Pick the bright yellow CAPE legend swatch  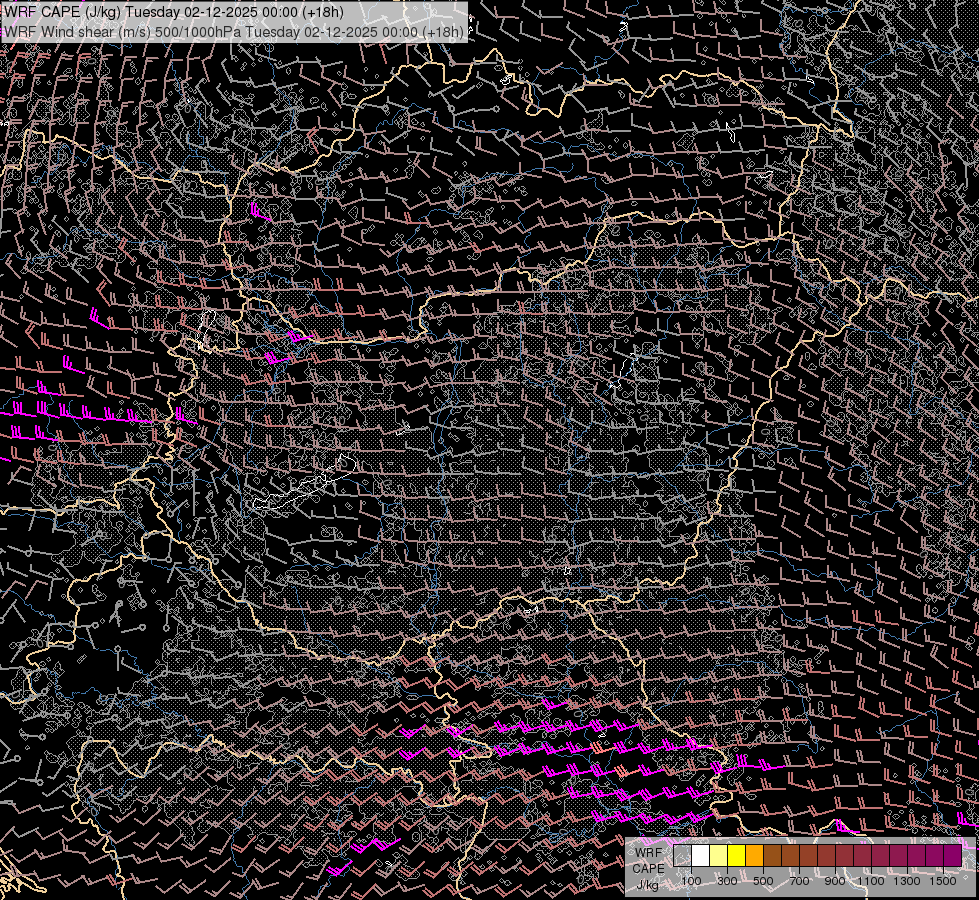pyautogui.click(x=736, y=856)
